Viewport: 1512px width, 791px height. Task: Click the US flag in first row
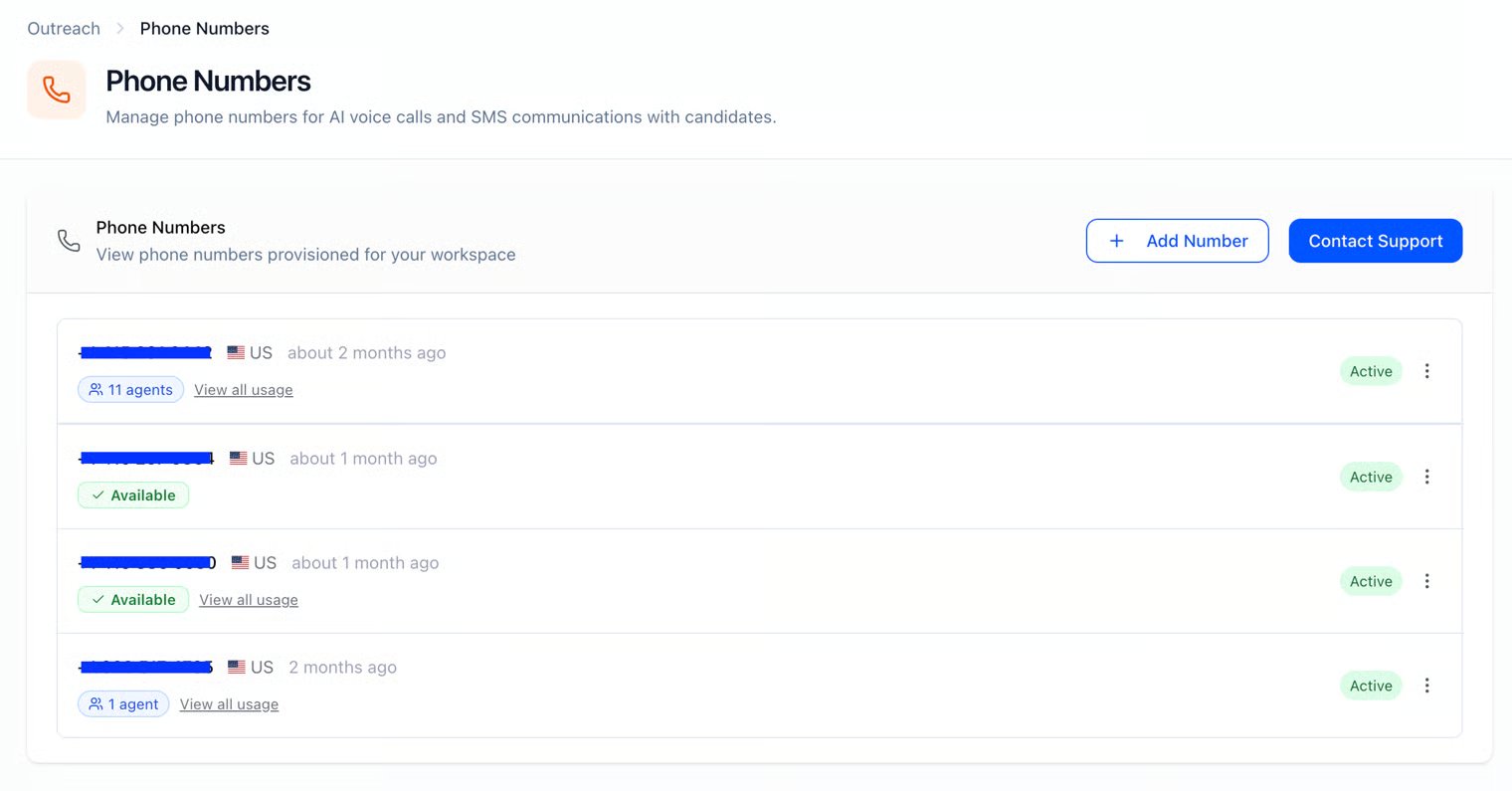click(236, 352)
